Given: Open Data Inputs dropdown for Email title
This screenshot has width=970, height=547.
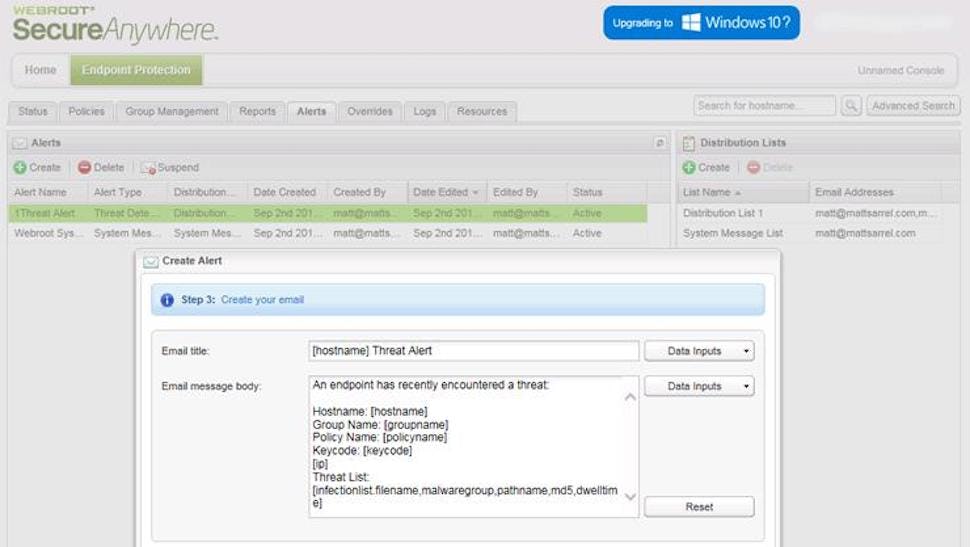Looking at the screenshot, I should [x=698, y=351].
